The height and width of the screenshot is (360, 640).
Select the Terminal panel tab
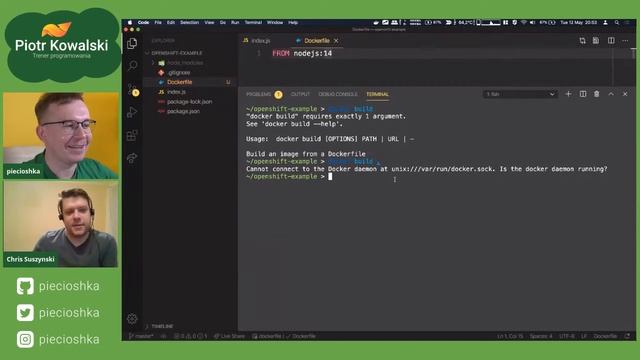[378, 94]
